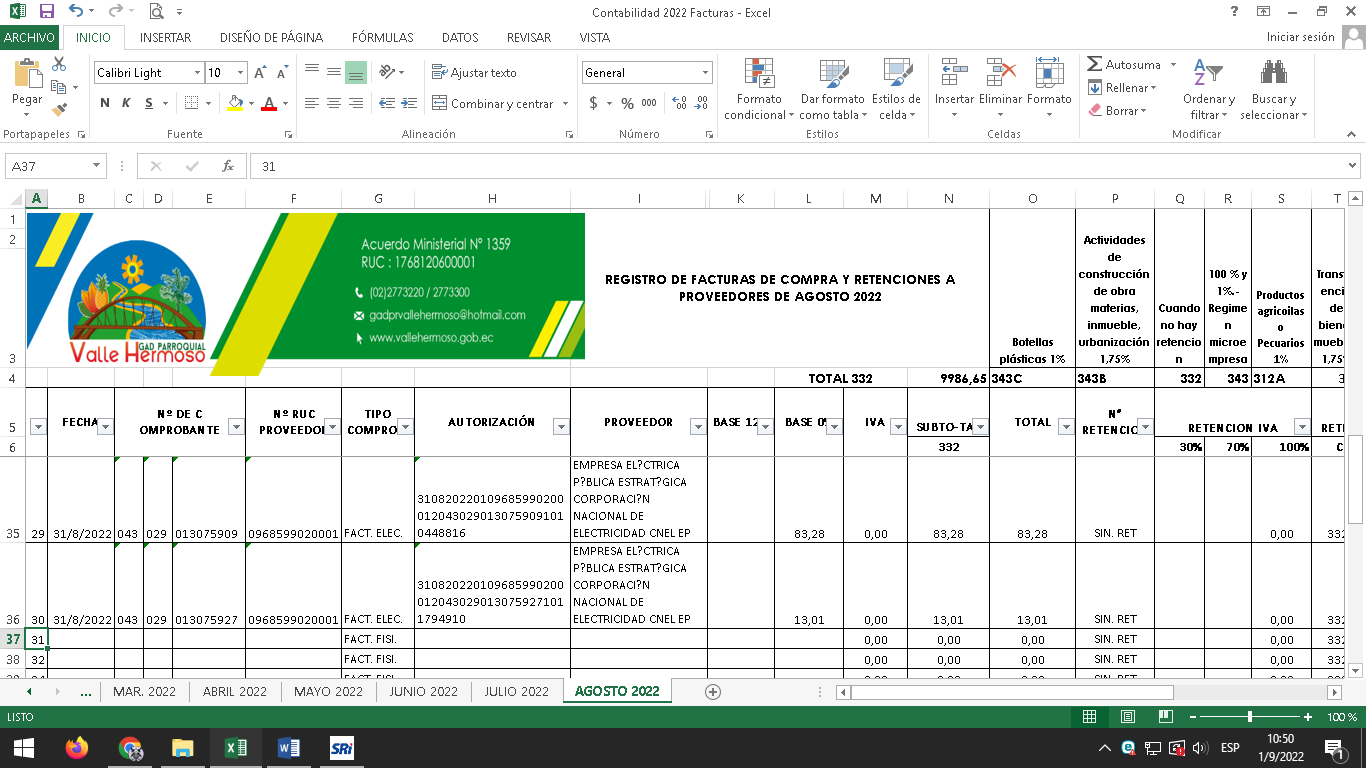Click the Insert Function fx icon
Screen dimensions: 1366x768
(228, 166)
